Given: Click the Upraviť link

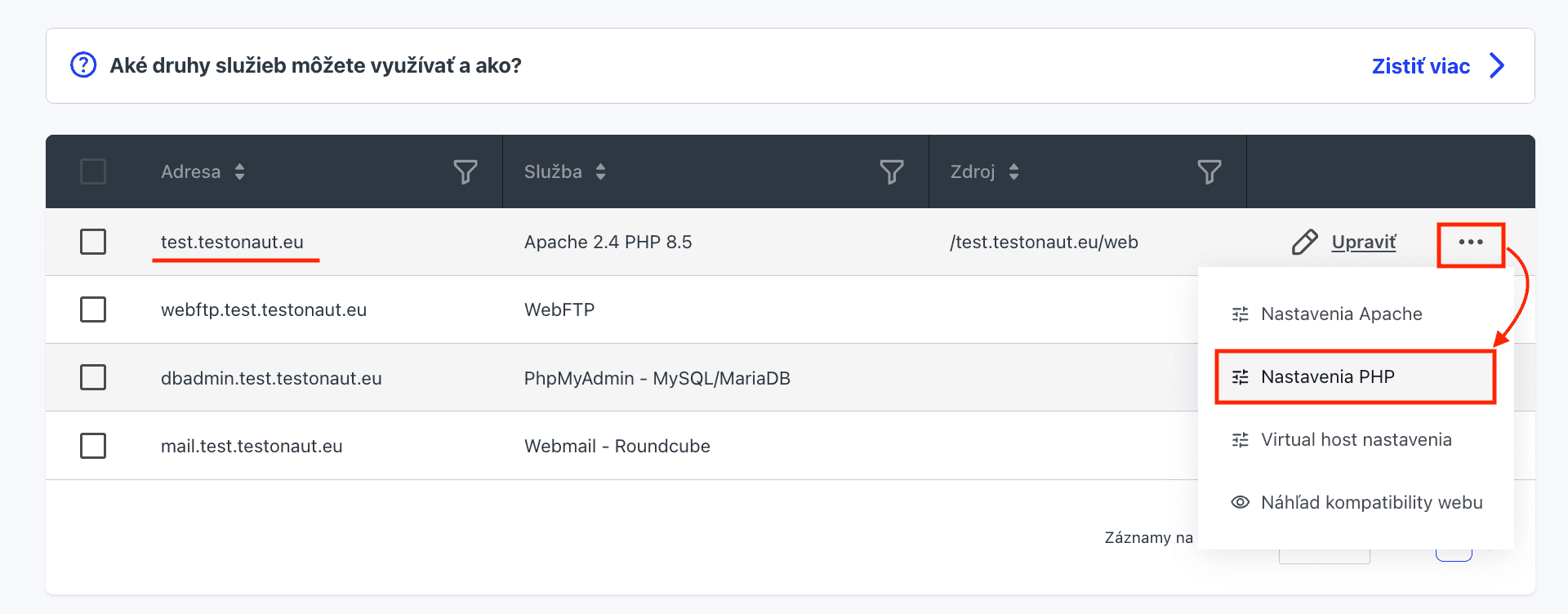Looking at the screenshot, I should [1364, 242].
